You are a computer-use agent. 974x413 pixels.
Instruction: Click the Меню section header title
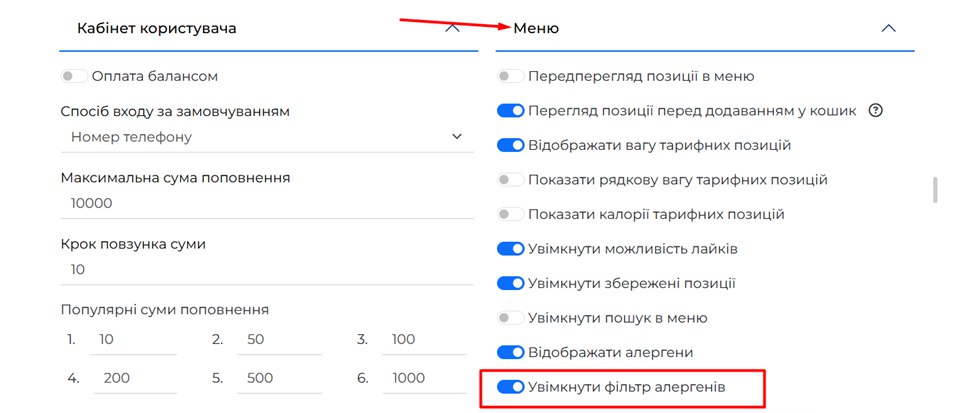point(536,28)
